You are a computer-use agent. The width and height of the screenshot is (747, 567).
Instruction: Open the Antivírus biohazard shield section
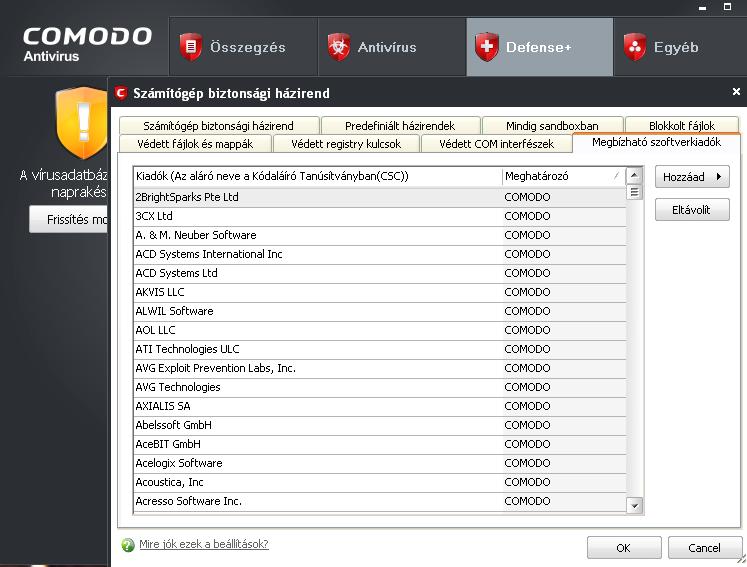392,47
